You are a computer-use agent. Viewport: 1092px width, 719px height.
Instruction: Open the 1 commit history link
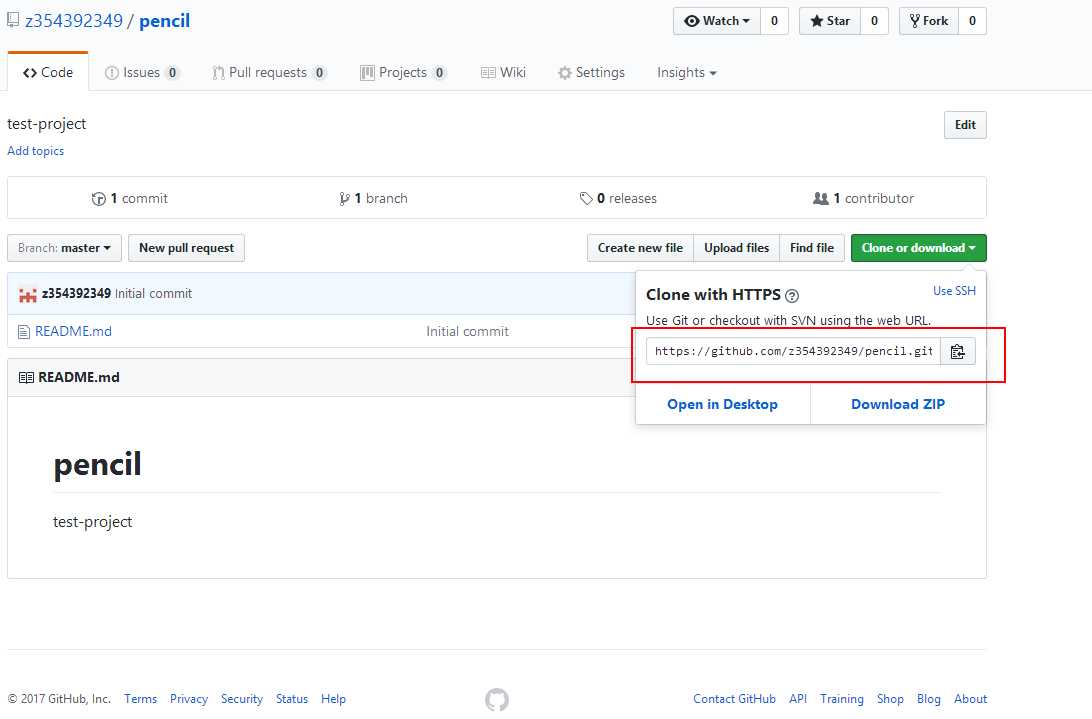(x=130, y=199)
